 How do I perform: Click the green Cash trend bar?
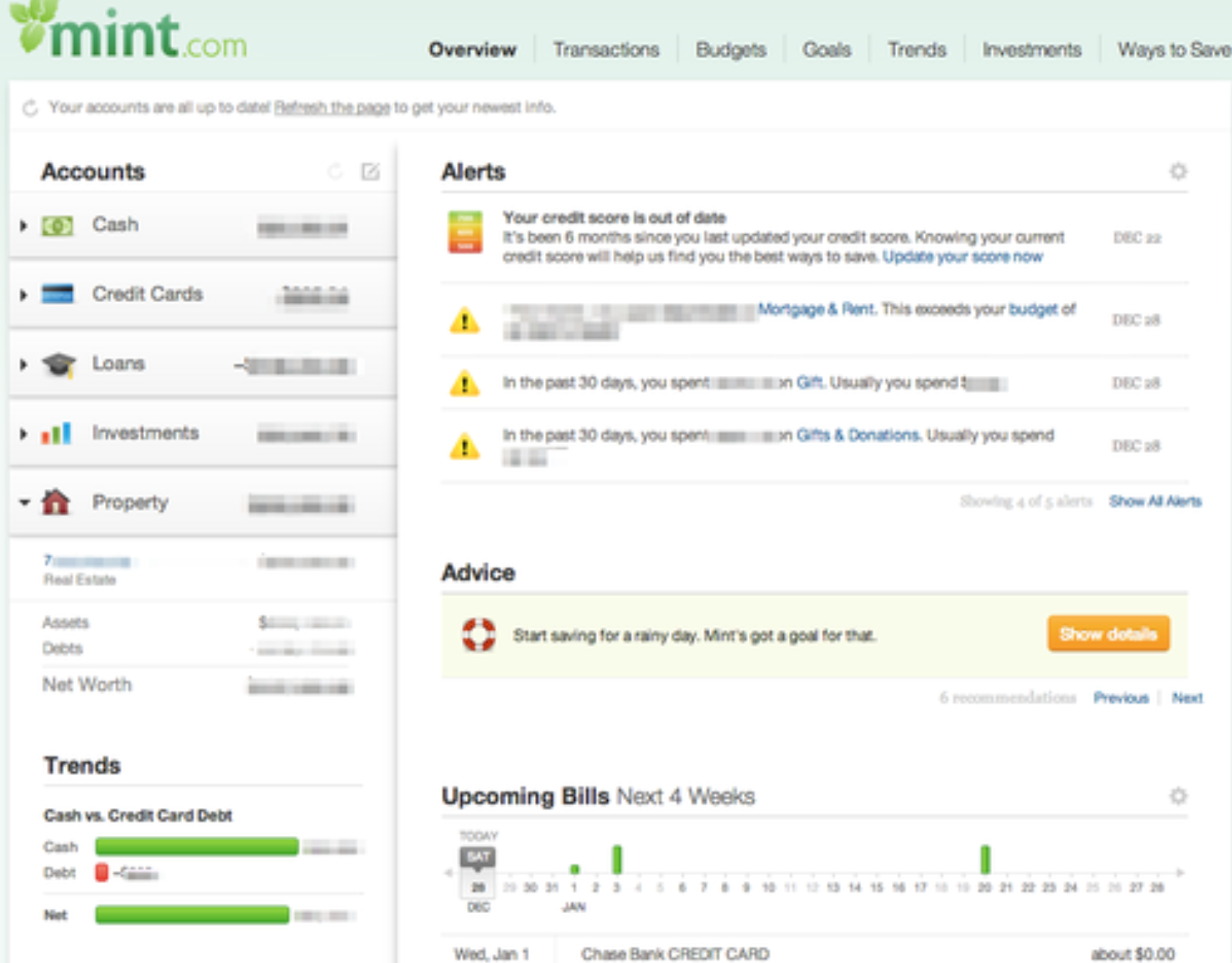[197, 847]
